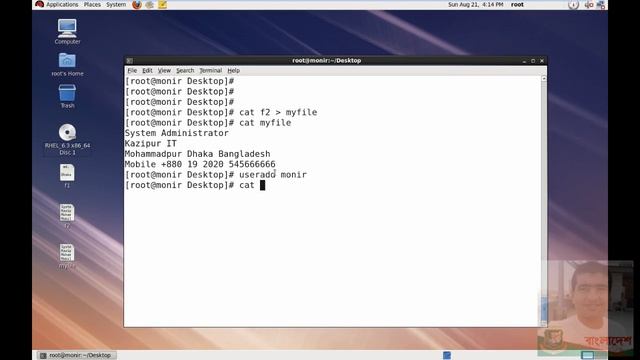Select the Trash desktop icon
The height and width of the screenshot is (360, 640).
tap(67, 96)
